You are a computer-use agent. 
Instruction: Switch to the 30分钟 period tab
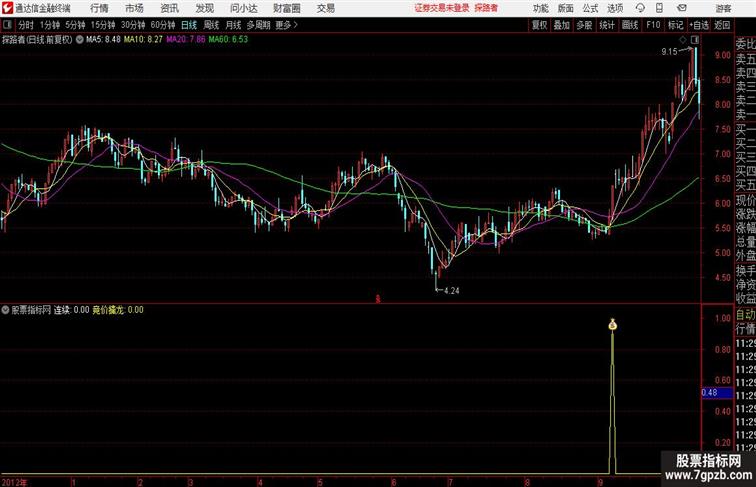[133, 25]
